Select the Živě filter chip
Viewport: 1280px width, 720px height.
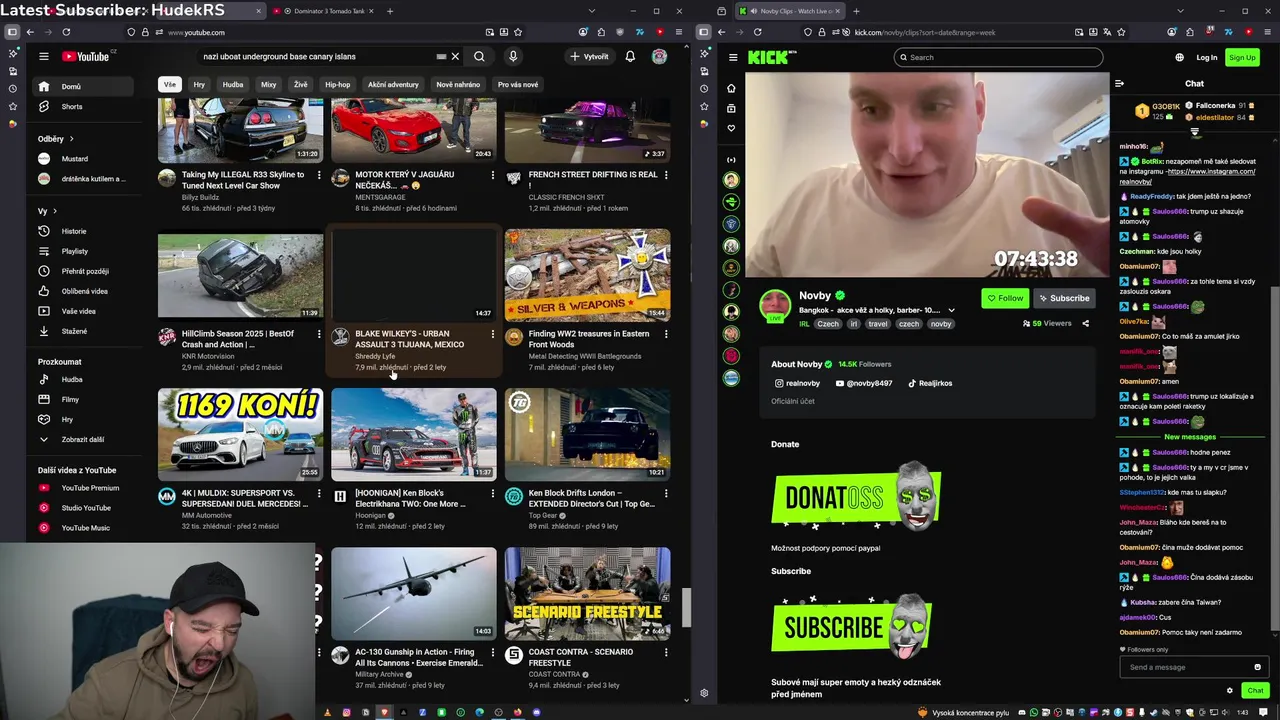301,85
